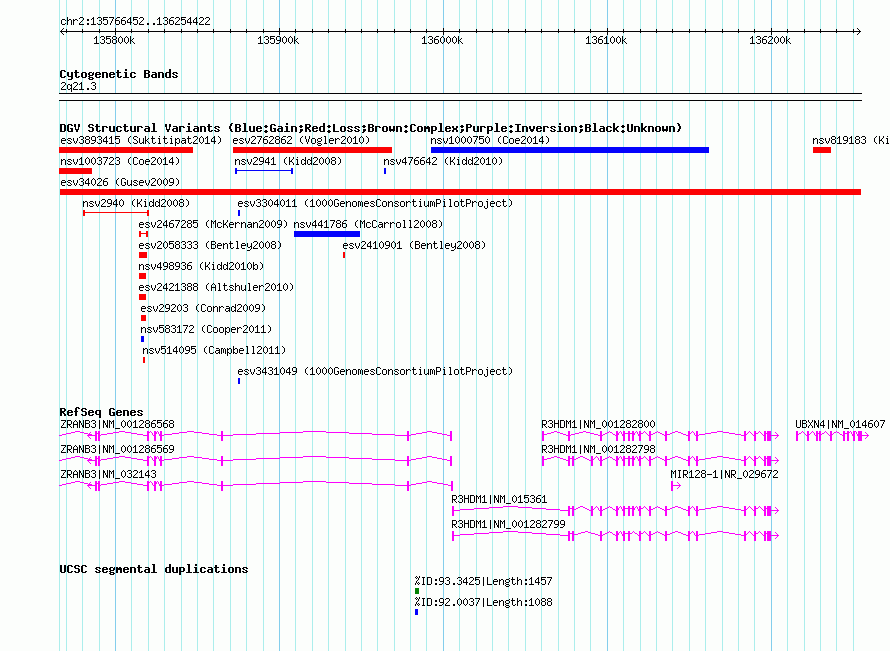Viewport: 890px width, 651px height.
Task: Click the R3HDM1|NM_001282799 transcript label
Action: pos(509,524)
